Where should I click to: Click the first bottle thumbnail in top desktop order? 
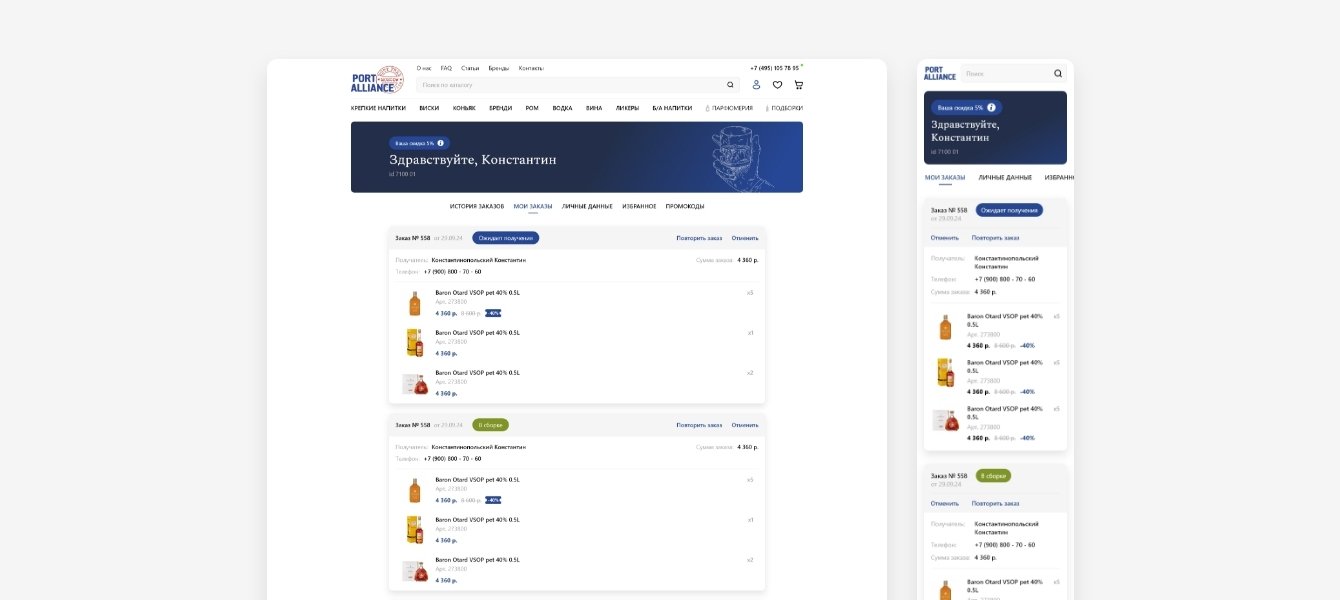414,304
